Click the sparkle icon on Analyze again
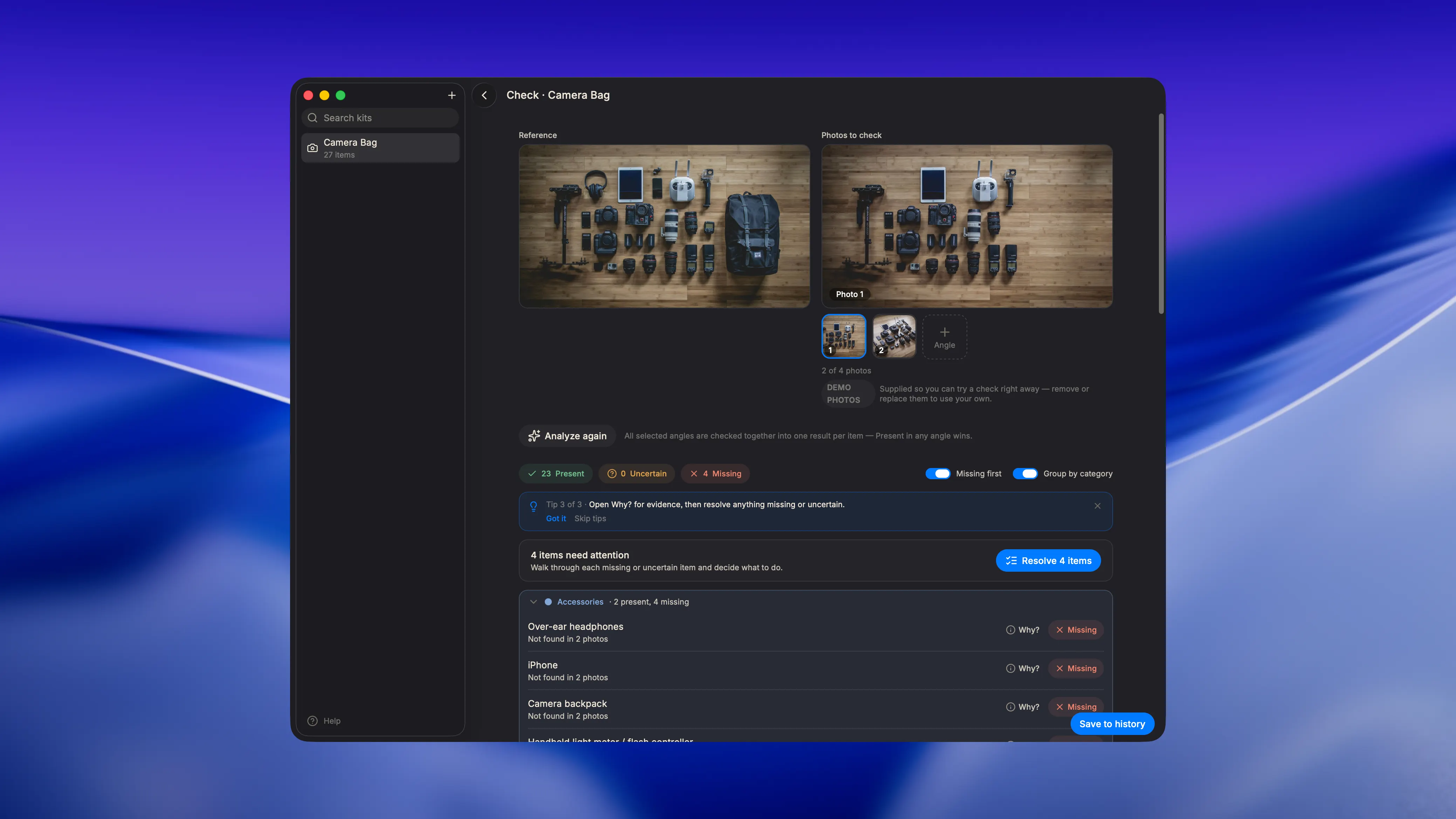Screen dimensions: 1456x819 534,436
